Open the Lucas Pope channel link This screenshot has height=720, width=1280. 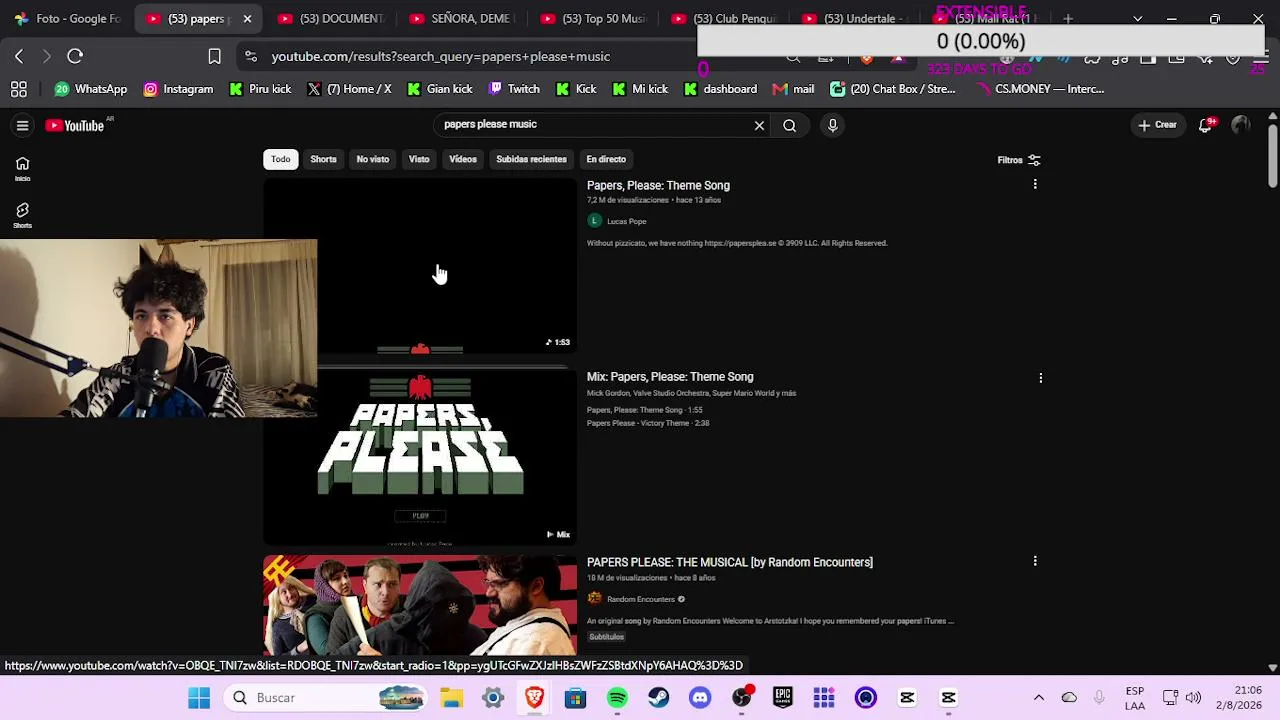[627, 221]
